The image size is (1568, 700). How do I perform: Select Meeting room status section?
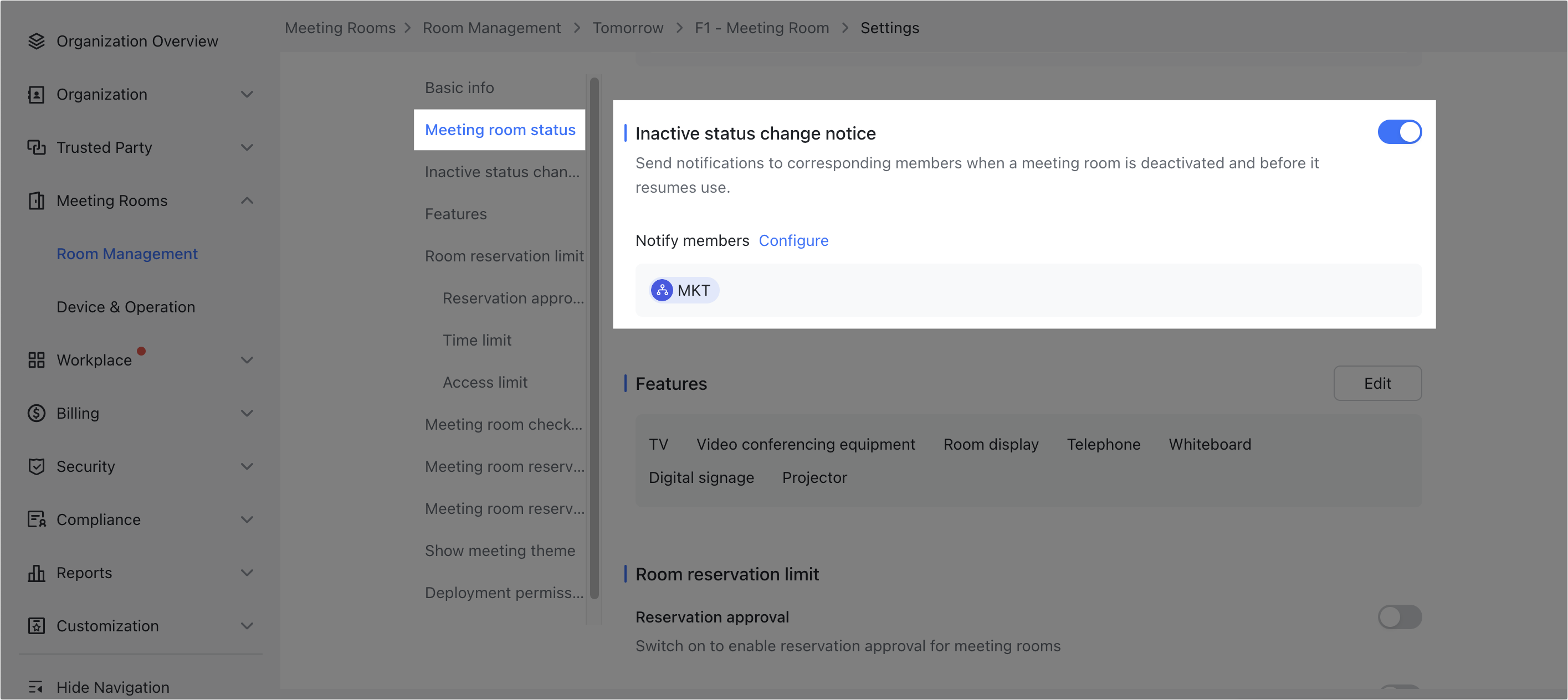point(500,130)
